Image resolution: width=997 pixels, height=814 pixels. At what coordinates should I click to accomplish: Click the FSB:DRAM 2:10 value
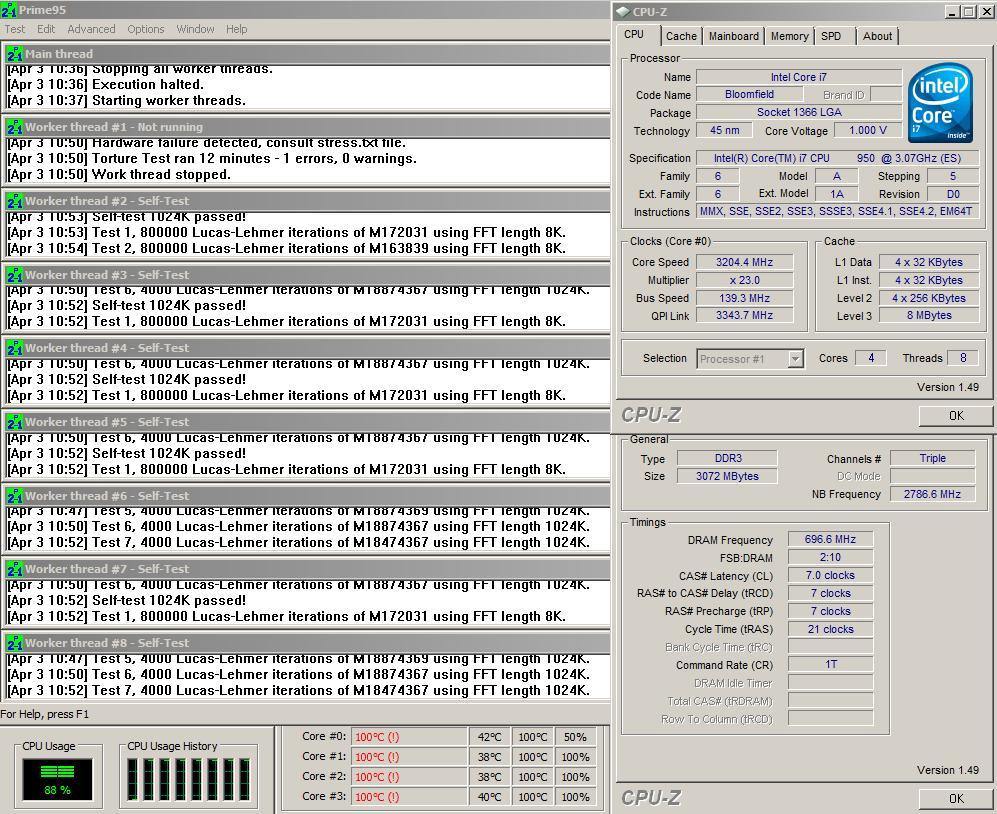[830, 557]
